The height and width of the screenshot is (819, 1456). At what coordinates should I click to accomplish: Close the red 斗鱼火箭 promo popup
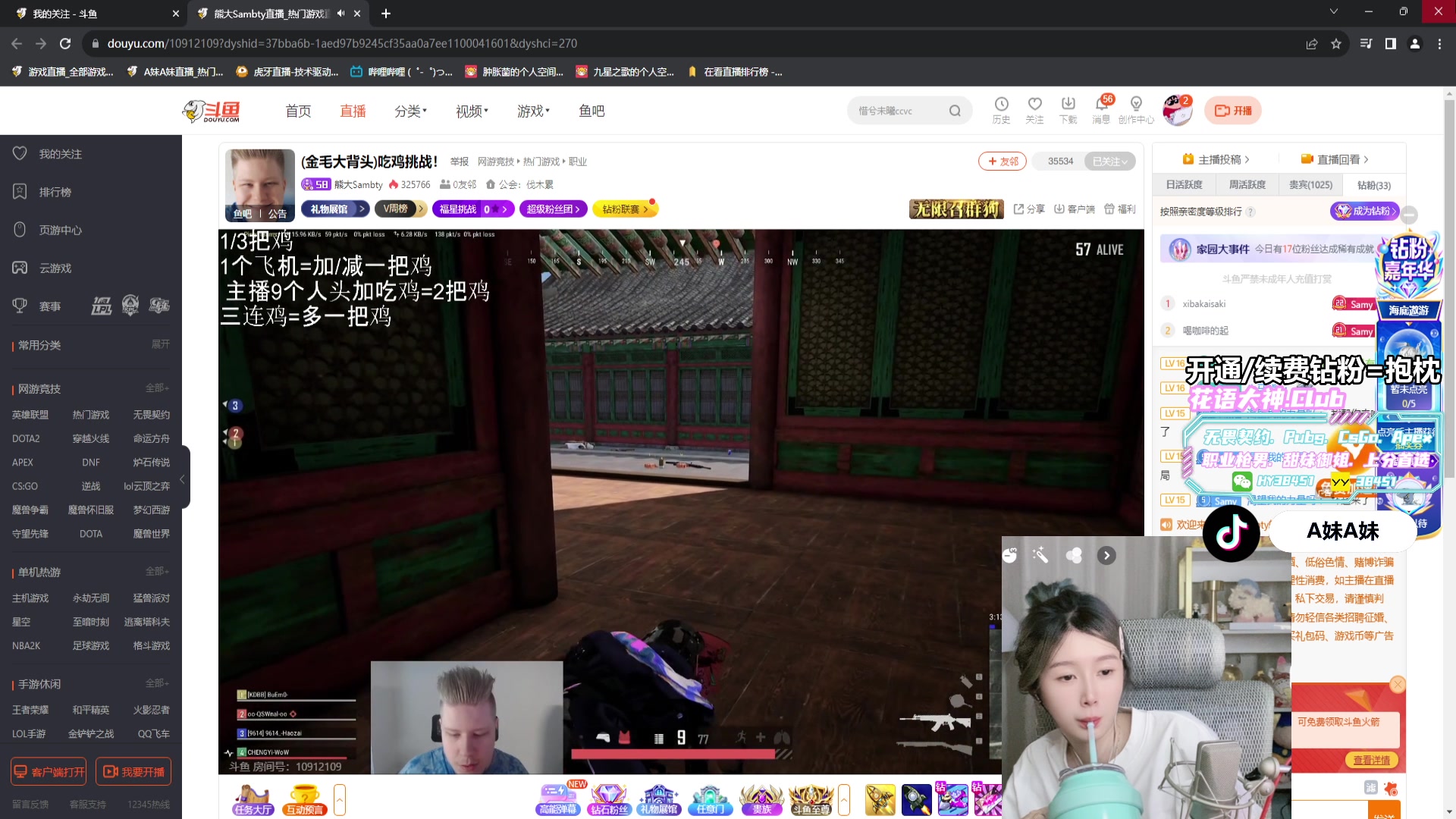(x=1397, y=685)
